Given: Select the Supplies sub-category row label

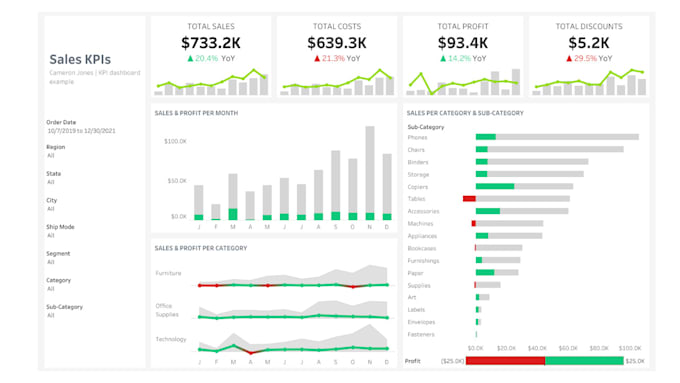Looking at the screenshot, I should [419, 285].
